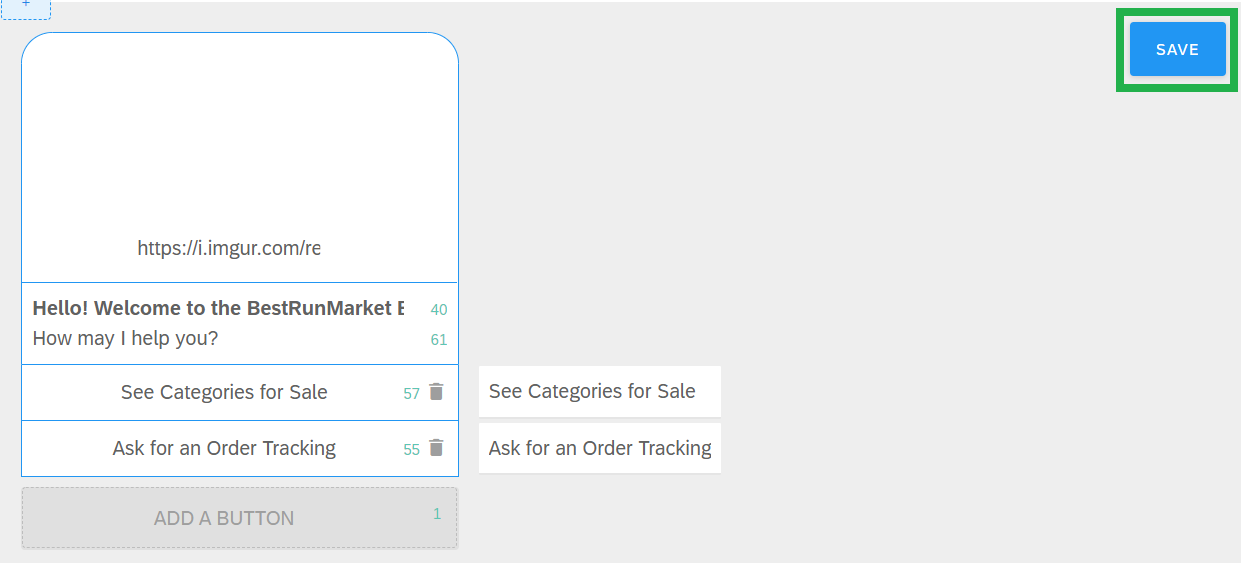Click the character counter showing 55
Image resolution: width=1241 pixels, height=563 pixels.
[x=412, y=450]
